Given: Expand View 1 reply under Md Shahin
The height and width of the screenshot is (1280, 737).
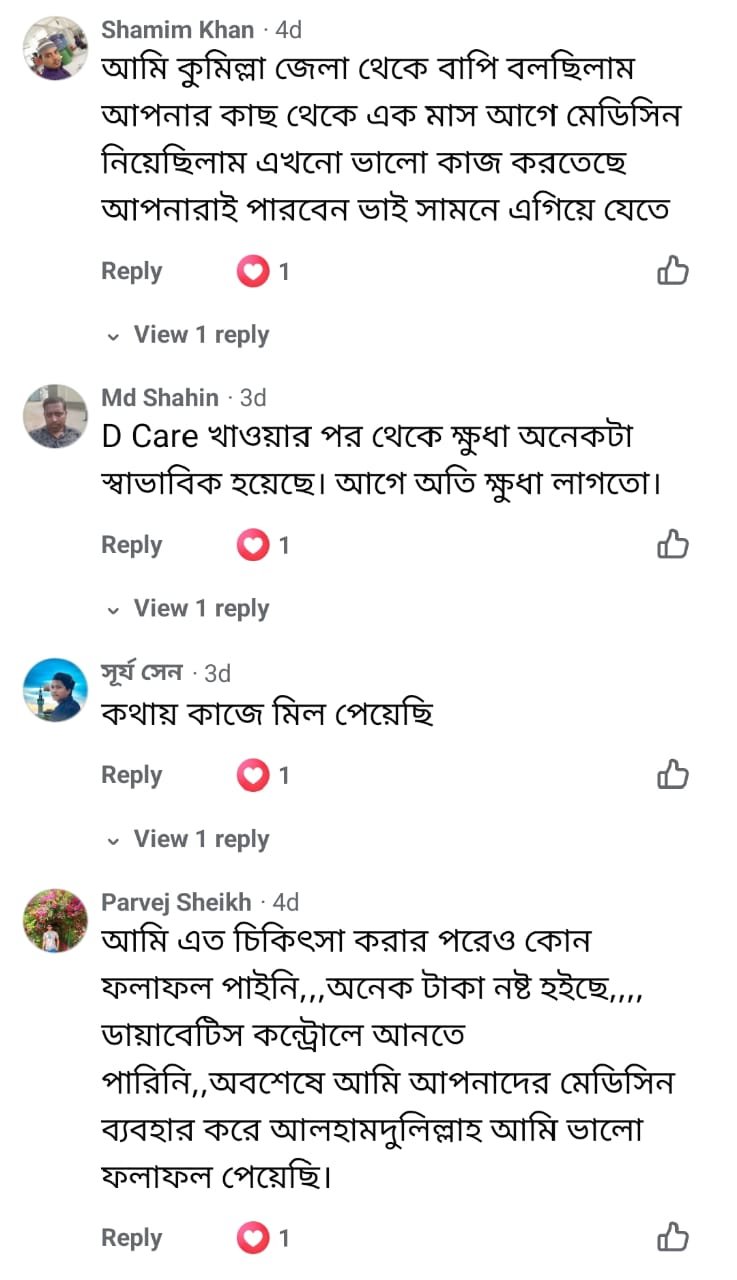Looking at the screenshot, I should click(x=200, y=608).
